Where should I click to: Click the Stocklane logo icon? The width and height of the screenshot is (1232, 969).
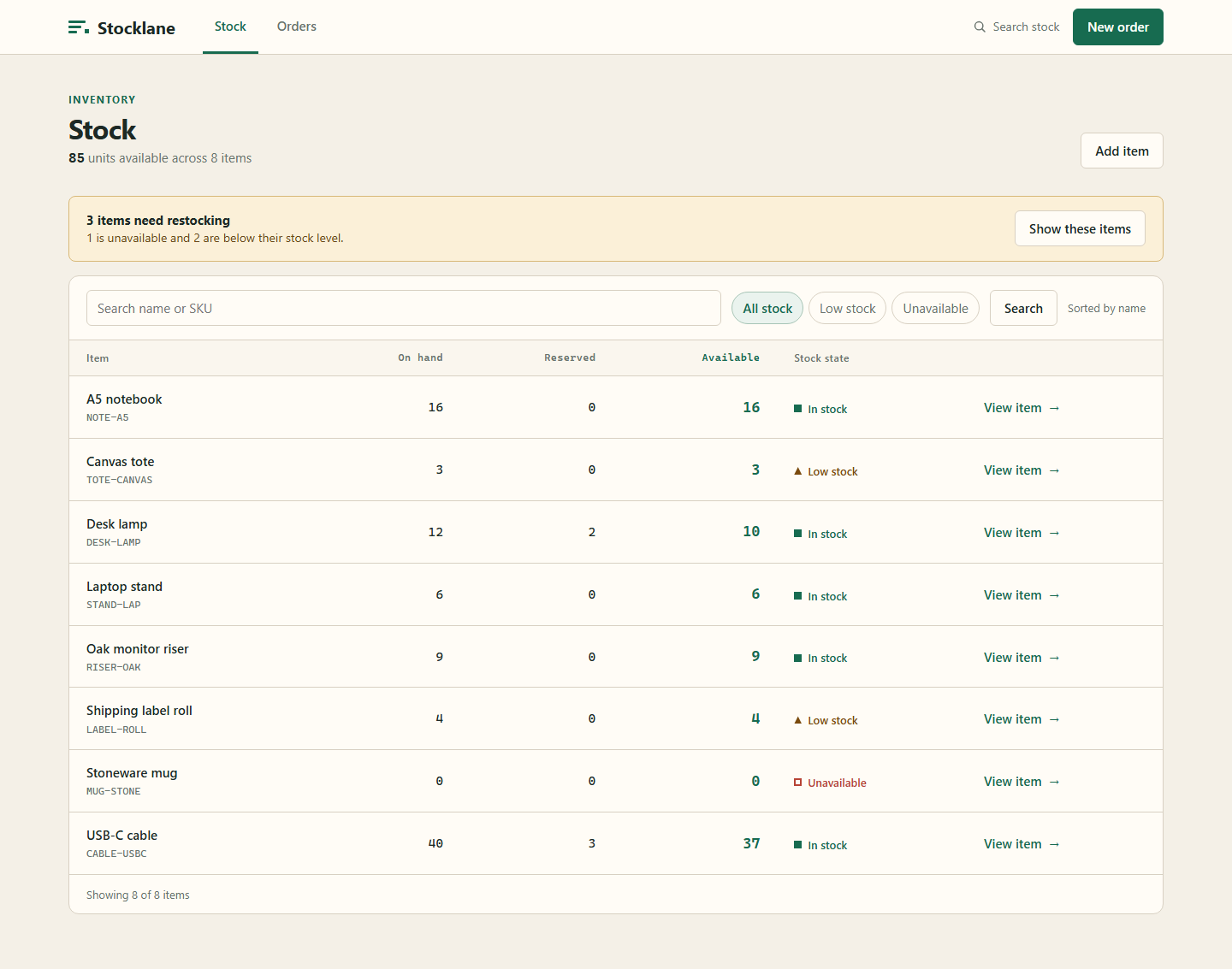pos(79,27)
